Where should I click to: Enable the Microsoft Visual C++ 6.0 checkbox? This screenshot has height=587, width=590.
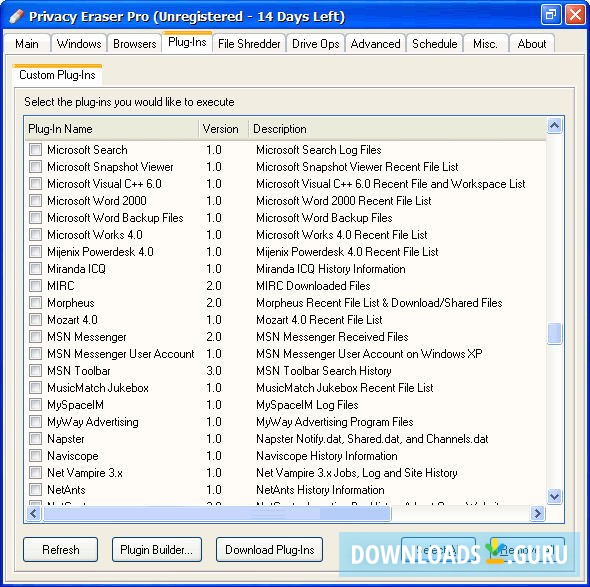[x=35, y=184]
